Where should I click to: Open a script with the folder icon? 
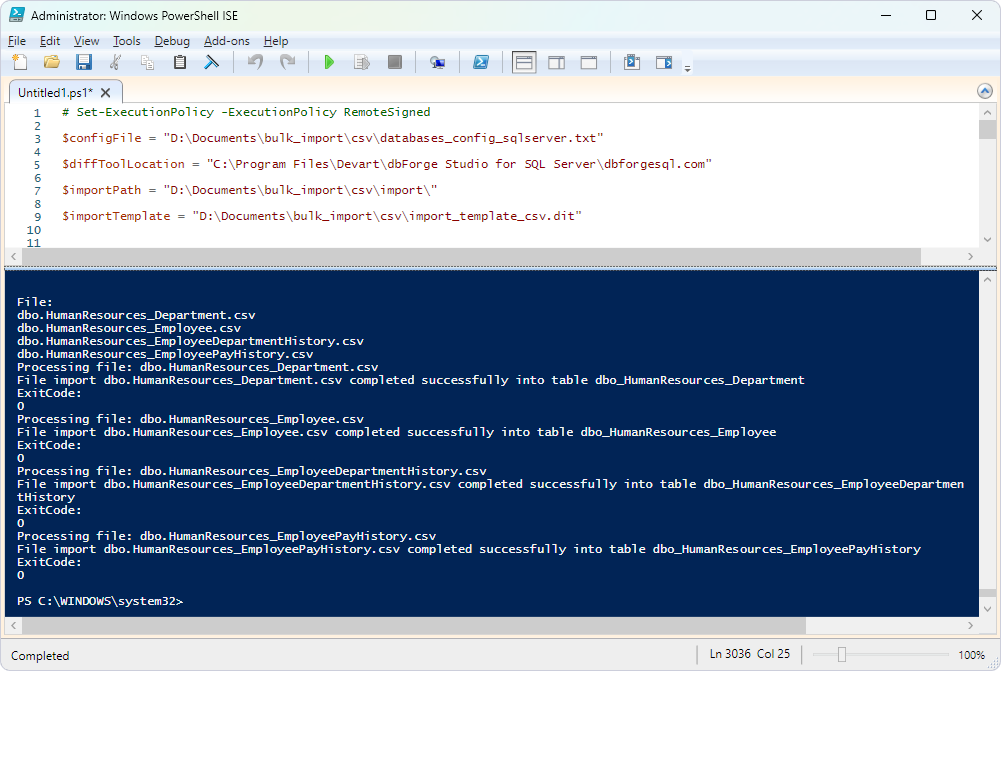52,63
